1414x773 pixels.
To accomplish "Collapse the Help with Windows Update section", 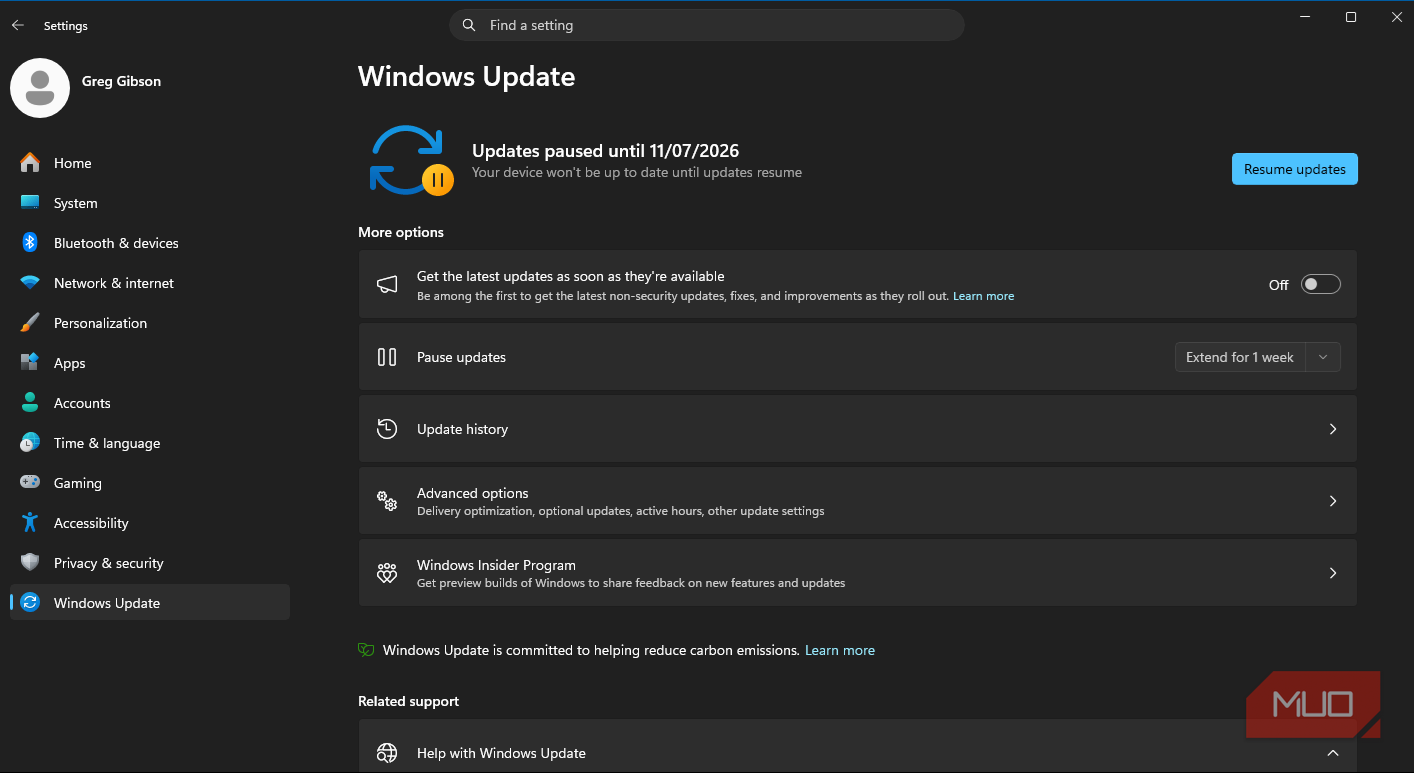I will [x=1333, y=753].
